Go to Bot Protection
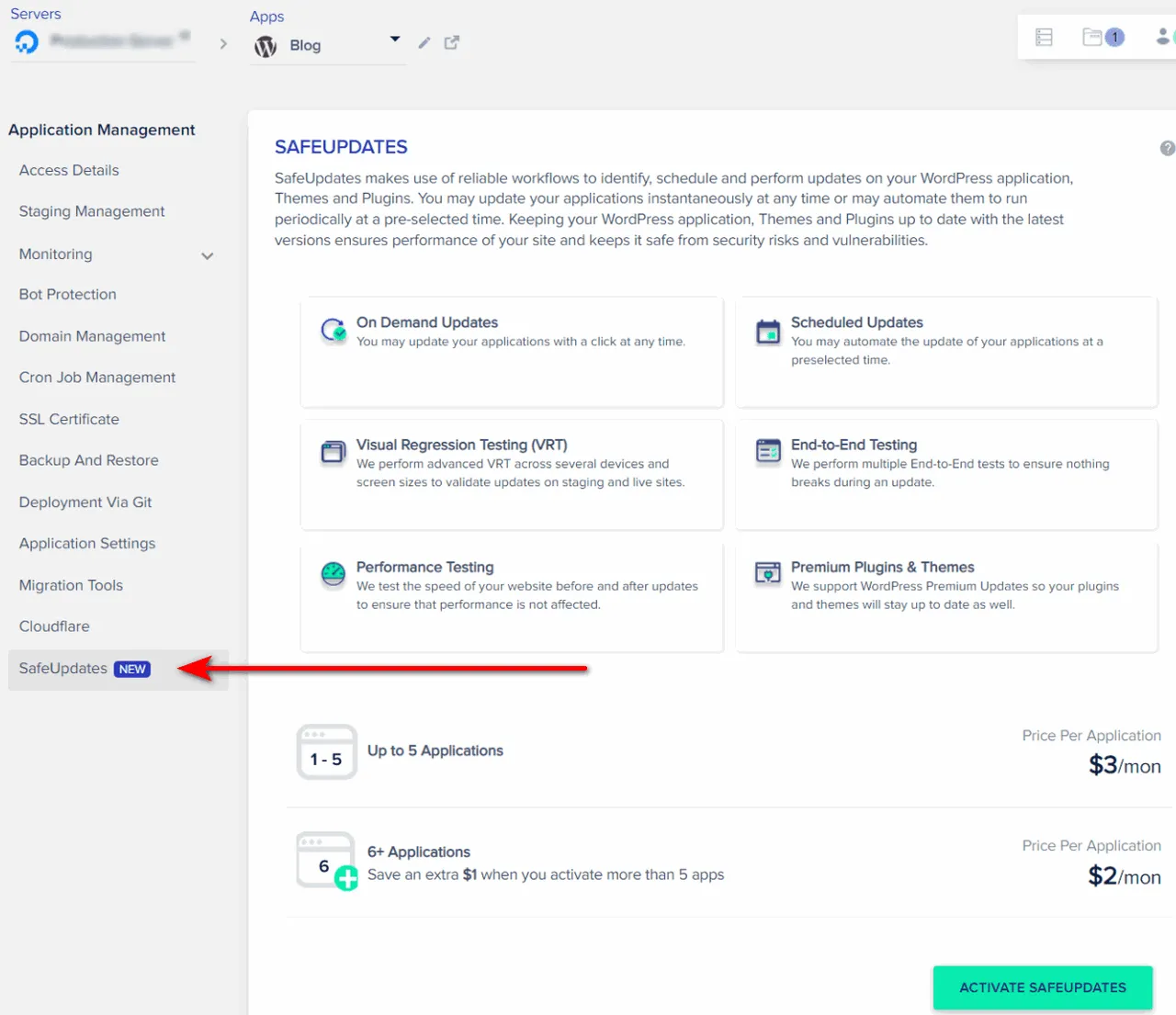This screenshot has width=1176, height=1015. [x=68, y=294]
